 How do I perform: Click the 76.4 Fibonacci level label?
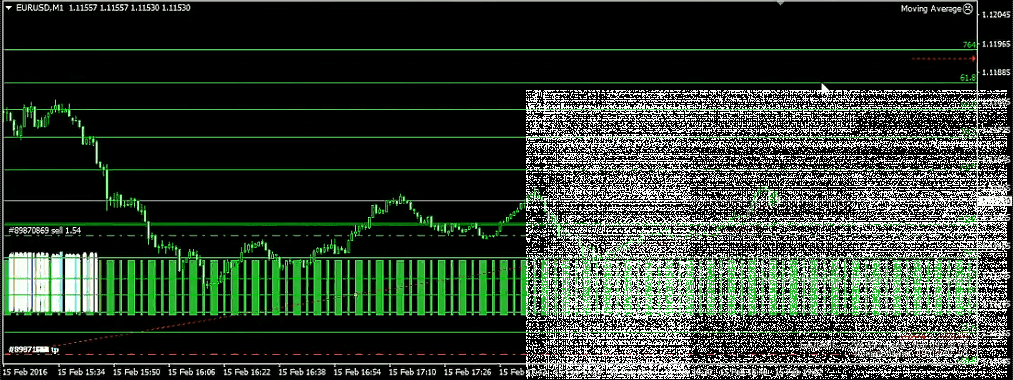(x=968, y=45)
